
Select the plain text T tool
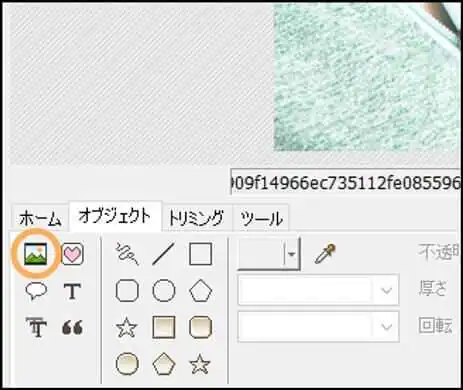72,291
